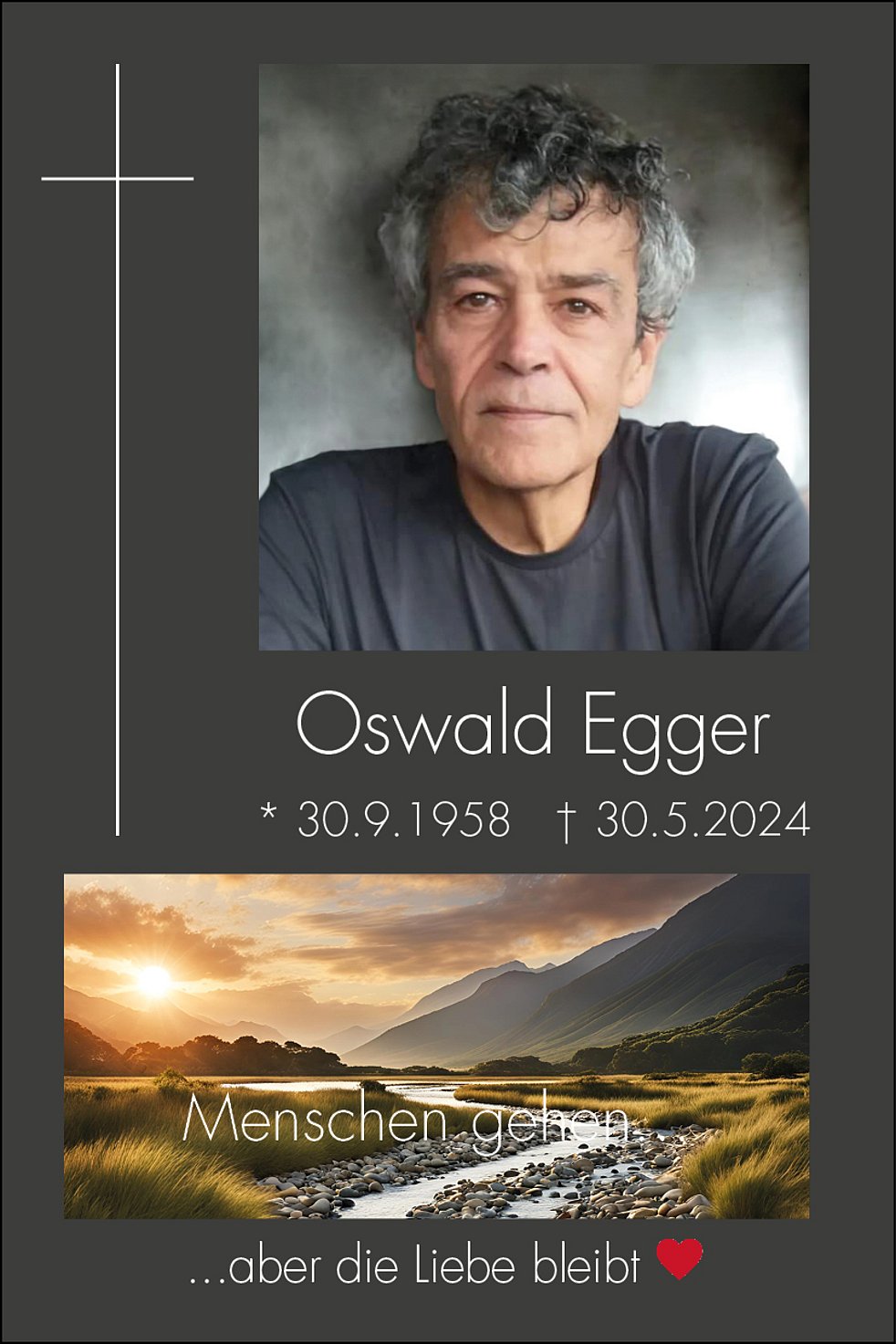Select the landscape sunset image
The image size is (896, 1344).
436,1046
